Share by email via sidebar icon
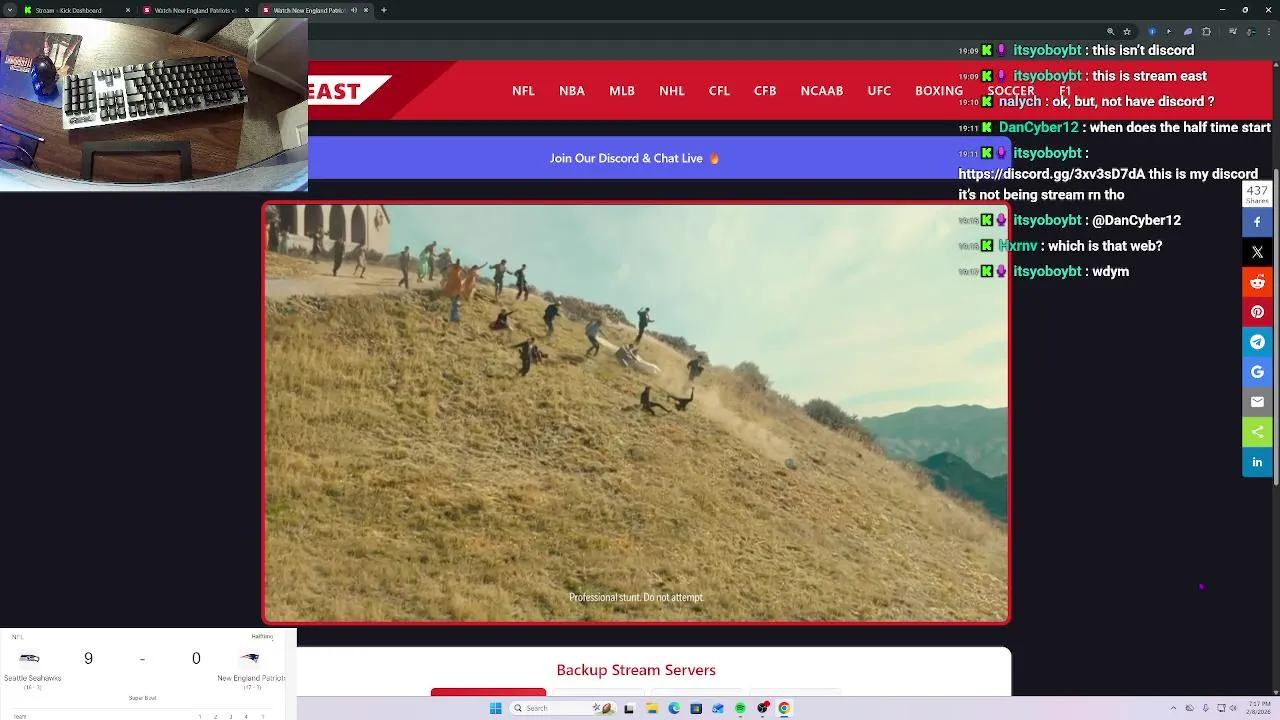1280x720 pixels. 1257,402
